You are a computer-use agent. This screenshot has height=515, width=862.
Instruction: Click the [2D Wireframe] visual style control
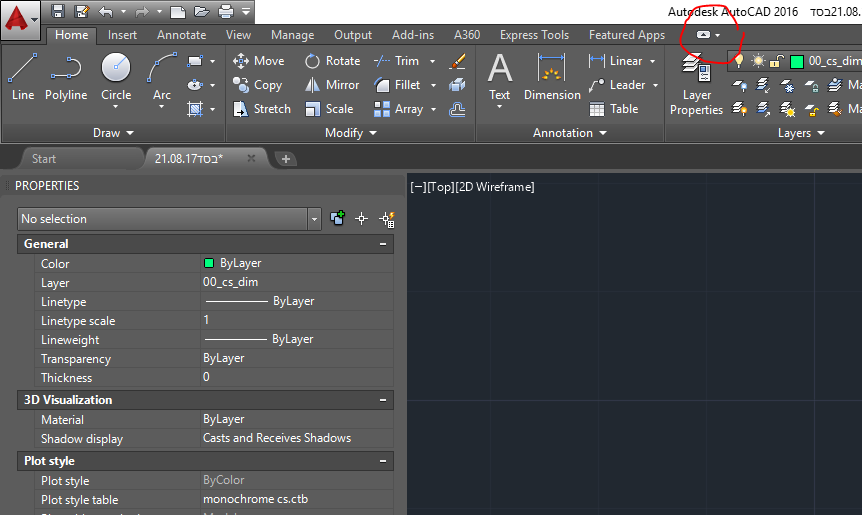(495, 187)
